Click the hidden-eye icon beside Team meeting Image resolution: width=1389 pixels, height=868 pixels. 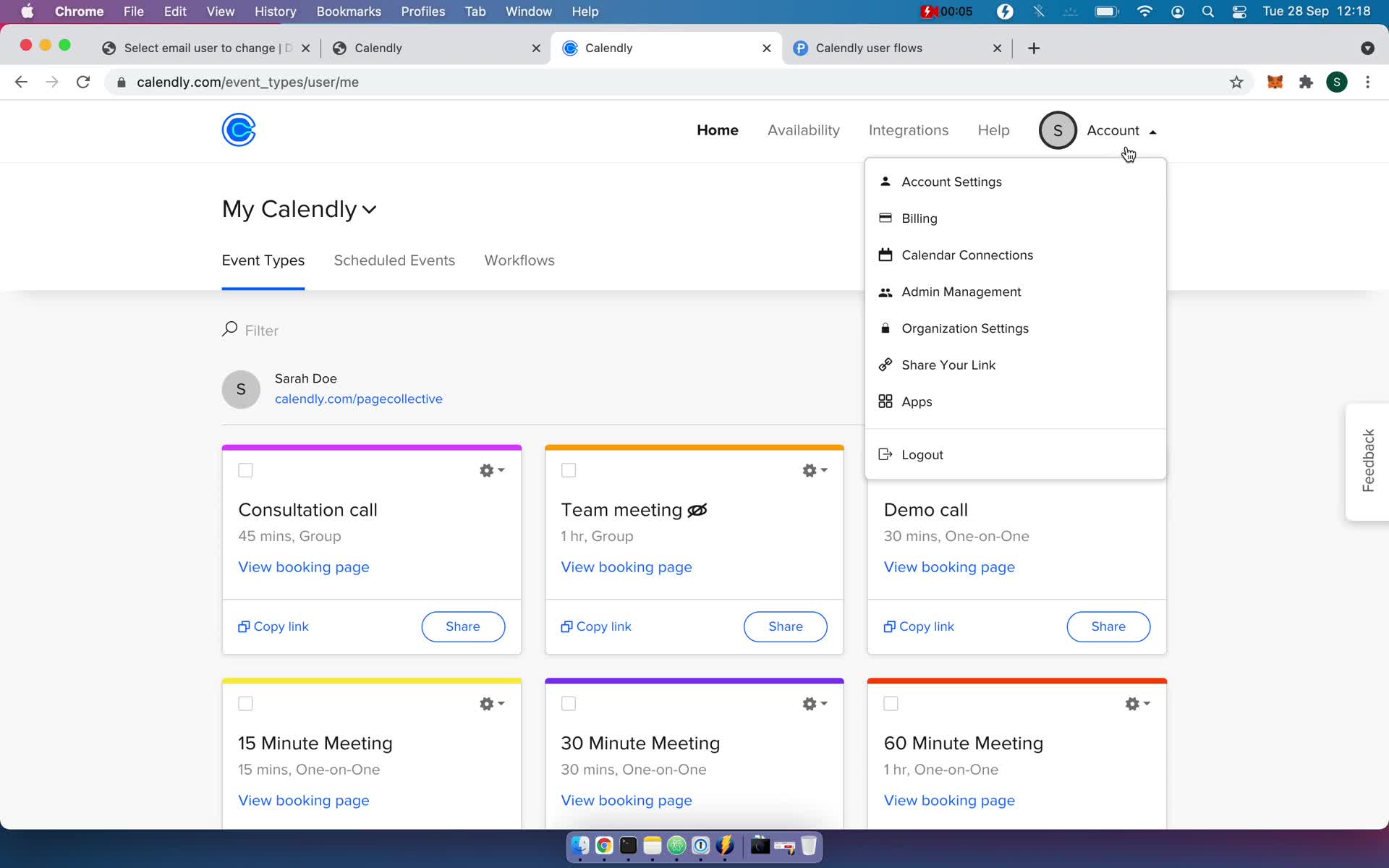point(697,511)
